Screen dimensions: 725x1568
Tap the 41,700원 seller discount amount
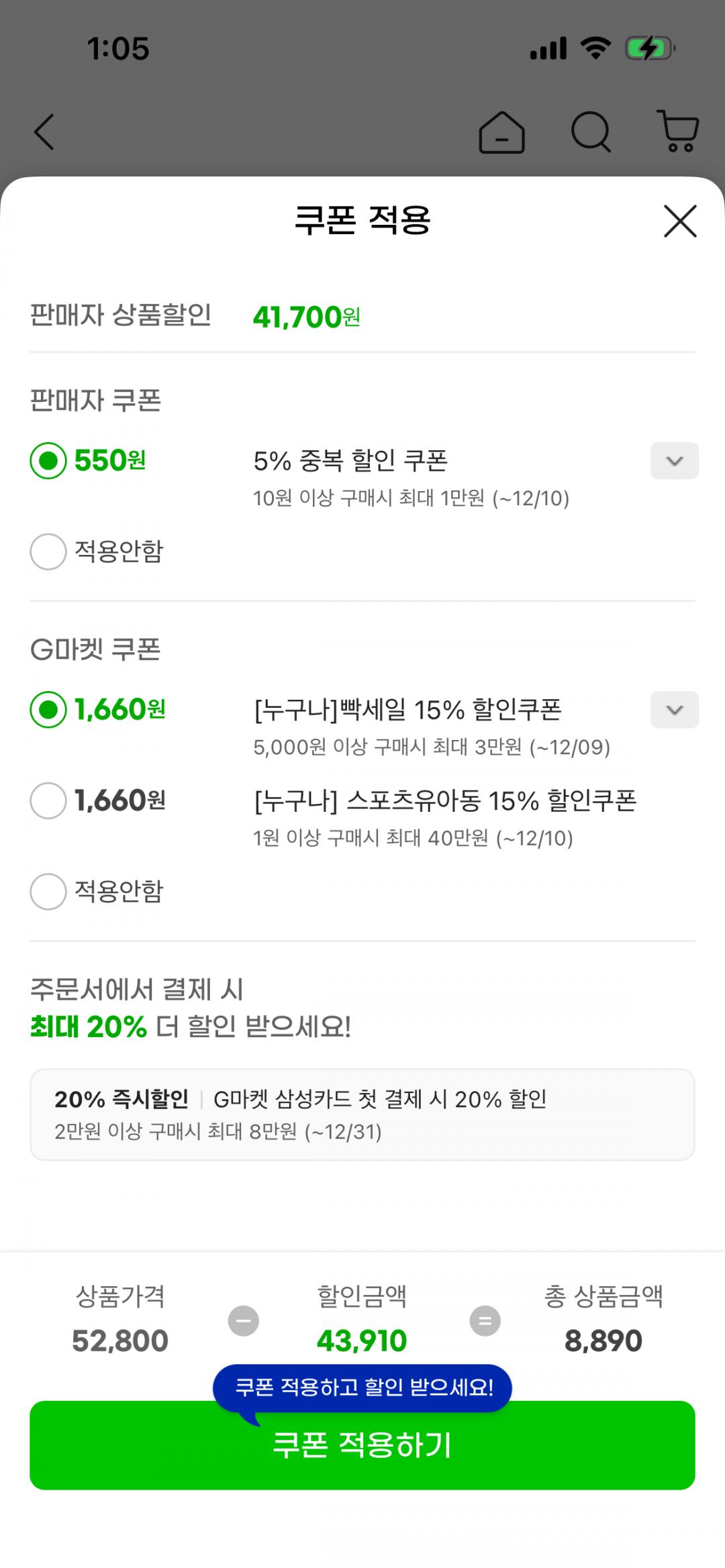pyautogui.click(x=306, y=317)
